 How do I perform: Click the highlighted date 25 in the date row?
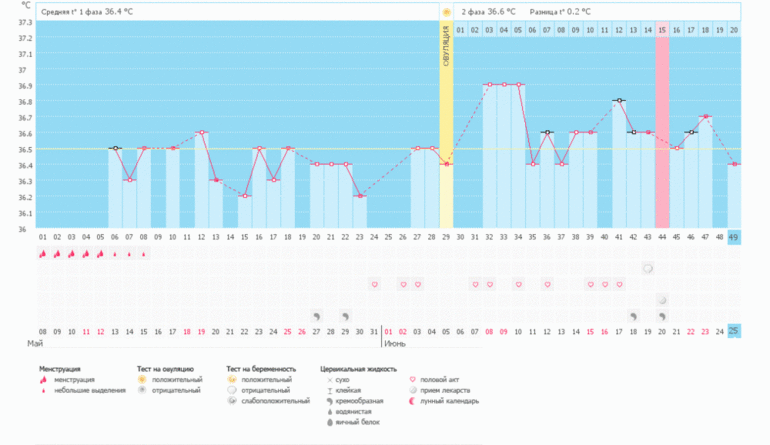pyautogui.click(x=734, y=330)
